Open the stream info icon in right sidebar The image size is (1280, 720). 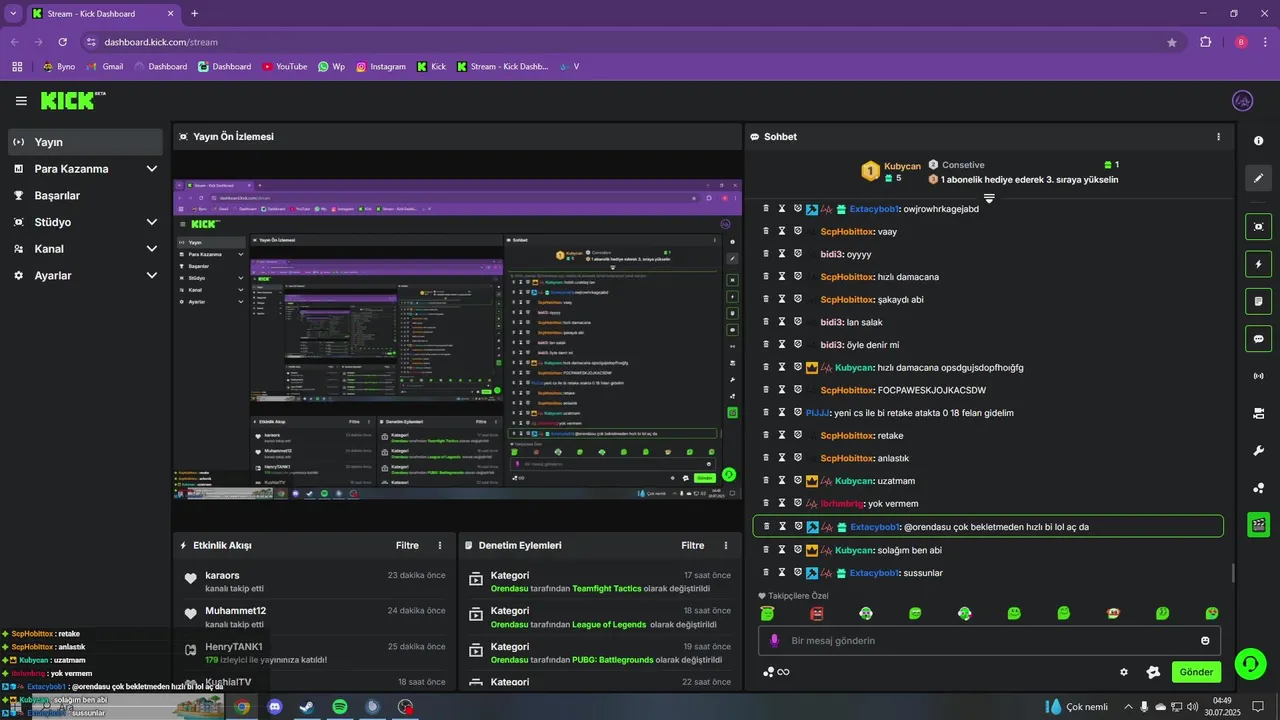coord(1259,141)
